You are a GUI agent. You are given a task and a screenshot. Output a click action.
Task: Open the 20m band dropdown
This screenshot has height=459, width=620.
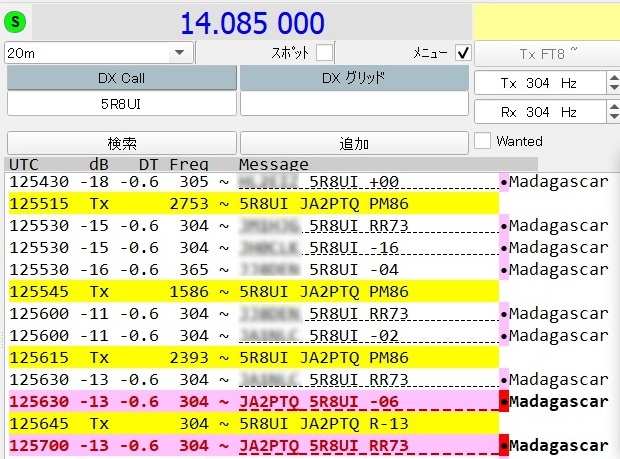tap(180, 52)
